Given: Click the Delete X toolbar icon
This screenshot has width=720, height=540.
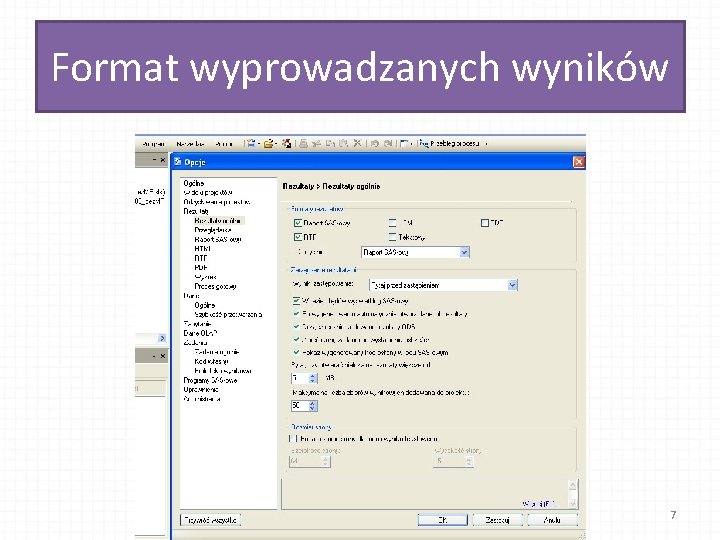Looking at the screenshot, I should coord(357,144).
